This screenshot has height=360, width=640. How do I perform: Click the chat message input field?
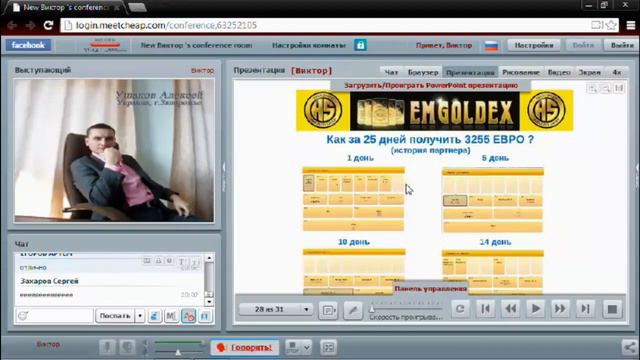pos(61,316)
